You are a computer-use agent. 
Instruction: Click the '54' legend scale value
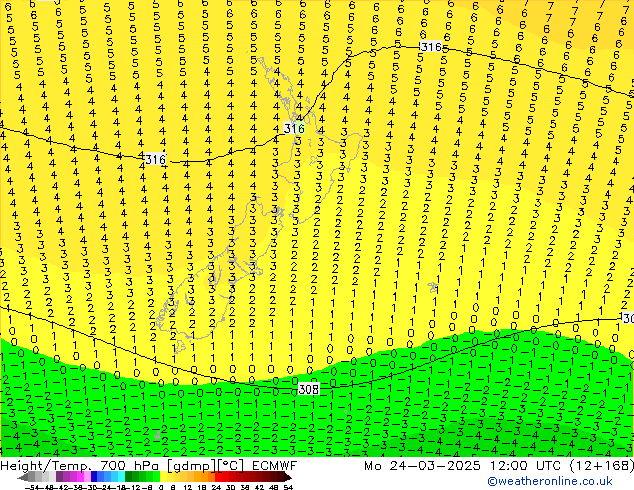pyautogui.click(x=288, y=487)
